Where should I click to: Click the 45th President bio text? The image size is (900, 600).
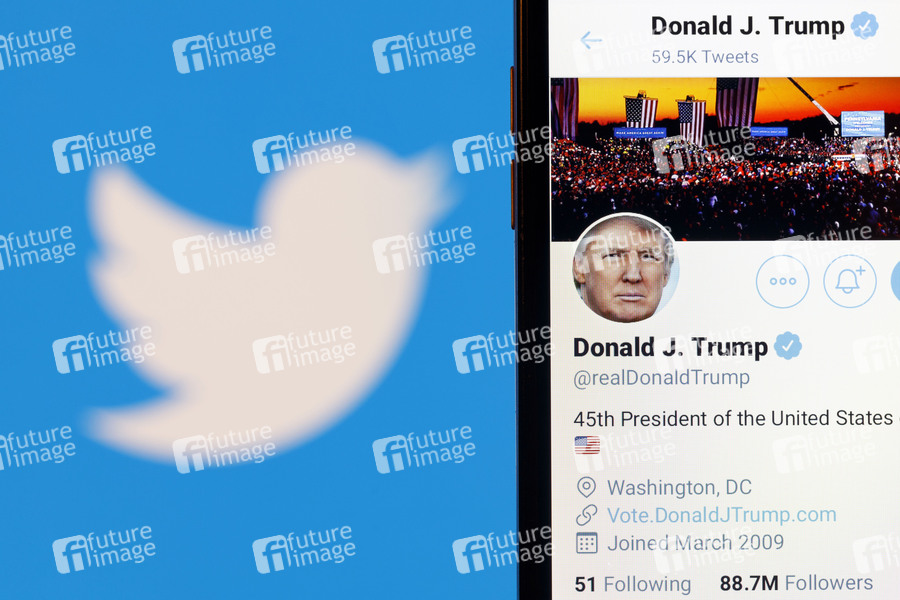coord(733,418)
